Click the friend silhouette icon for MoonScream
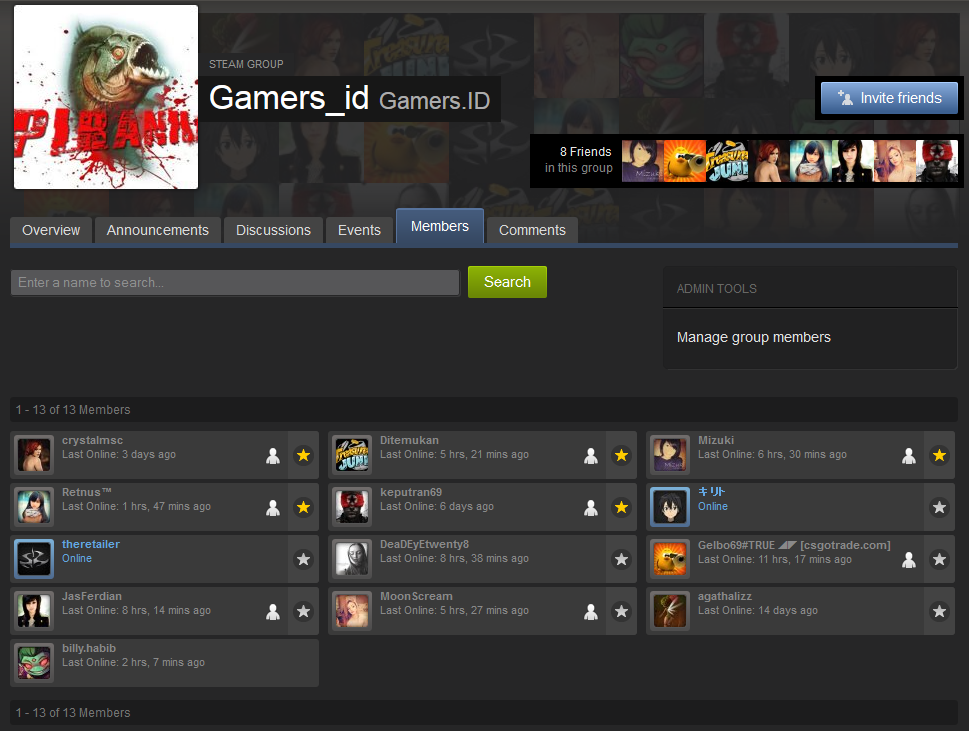 (591, 611)
